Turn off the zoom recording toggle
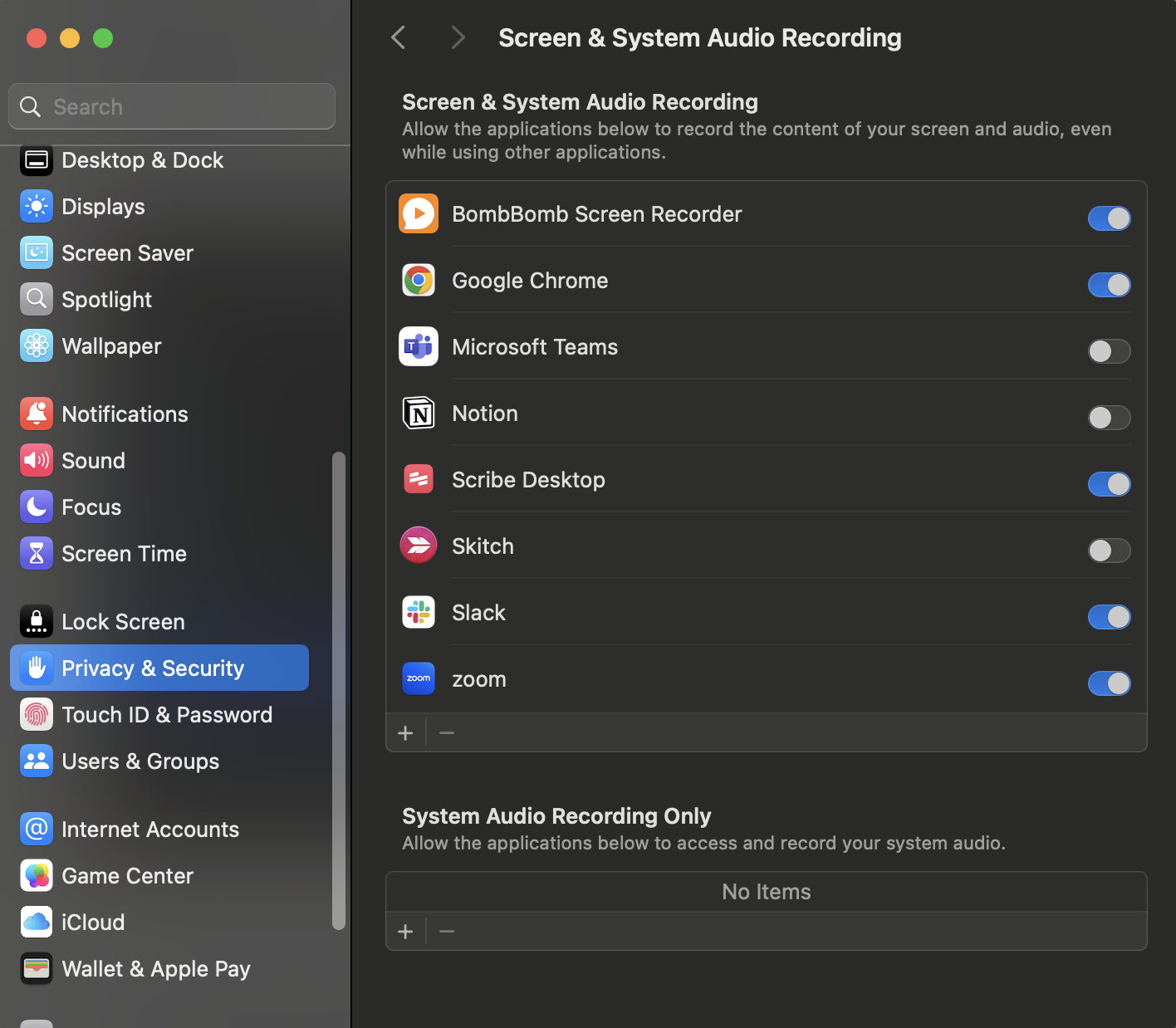 [1109, 683]
